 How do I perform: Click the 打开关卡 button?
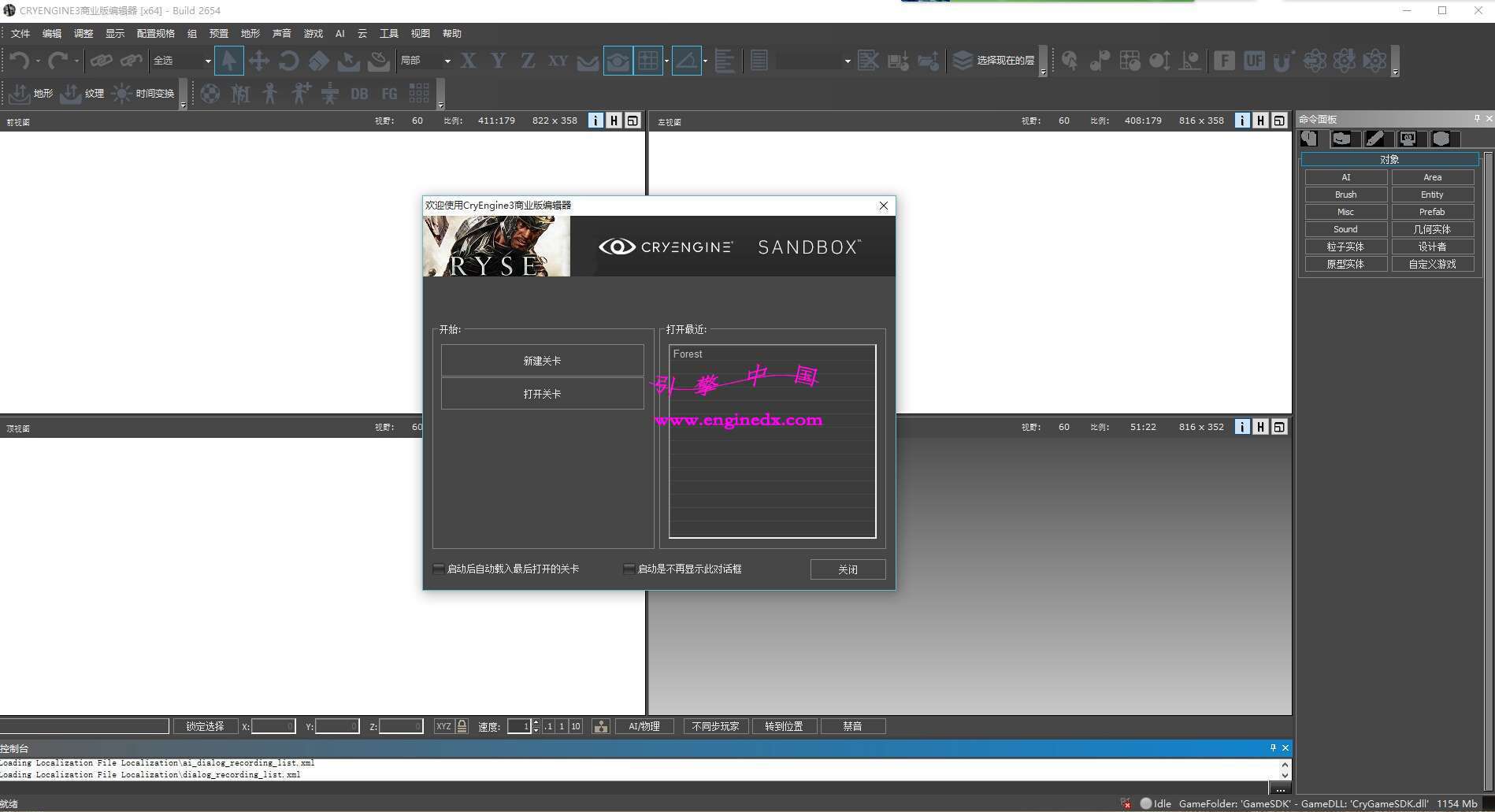[543, 394]
